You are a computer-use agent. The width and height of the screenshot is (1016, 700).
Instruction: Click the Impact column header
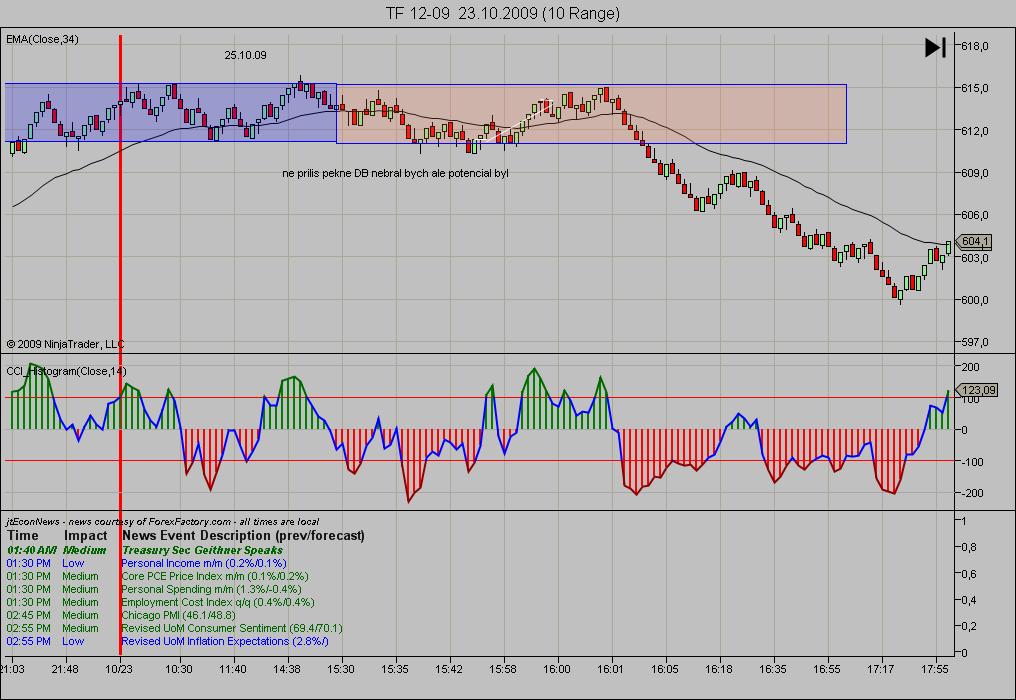point(86,535)
